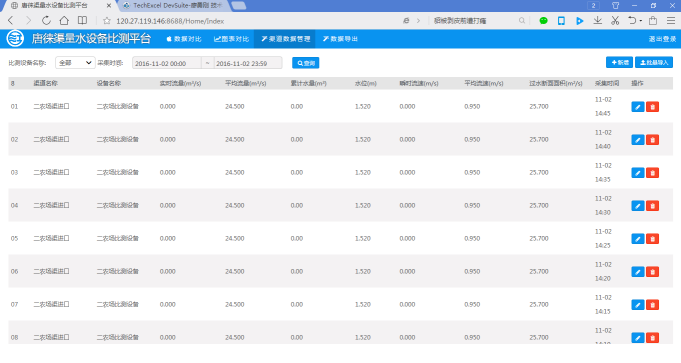Viewport: 681px width, 363px height.
Task: Click the 水位(m) column header
Action: [366, 83]
